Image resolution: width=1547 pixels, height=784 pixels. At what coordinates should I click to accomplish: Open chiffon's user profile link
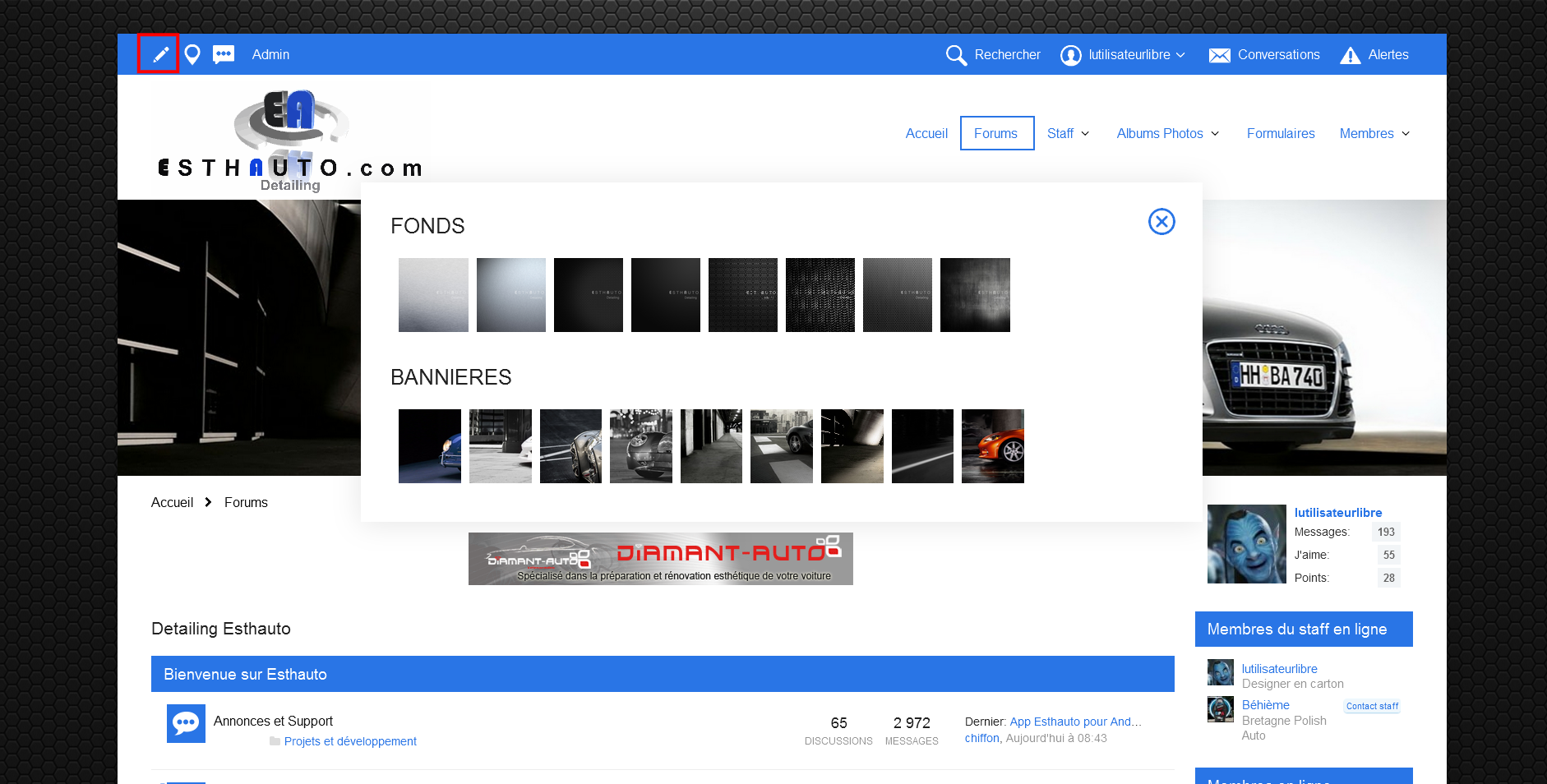(x=982, y=738)
